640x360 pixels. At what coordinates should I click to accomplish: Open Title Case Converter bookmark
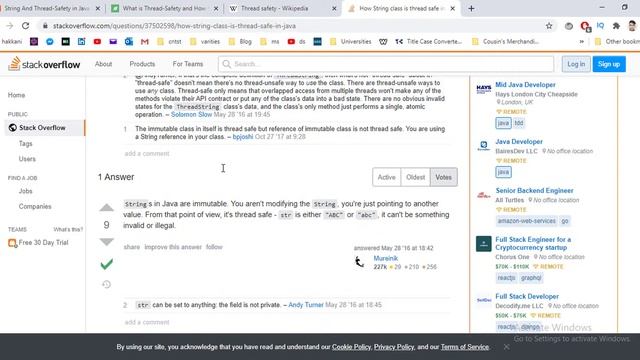(429, 42)
